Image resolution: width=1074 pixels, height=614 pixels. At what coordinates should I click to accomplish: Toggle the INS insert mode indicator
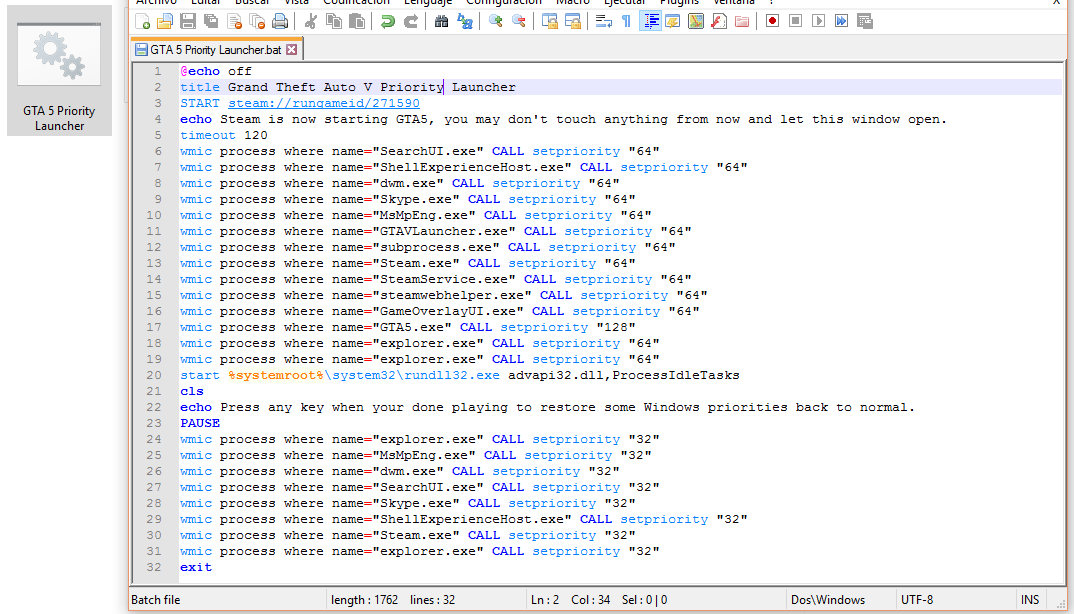click(x=1030, y=600)
